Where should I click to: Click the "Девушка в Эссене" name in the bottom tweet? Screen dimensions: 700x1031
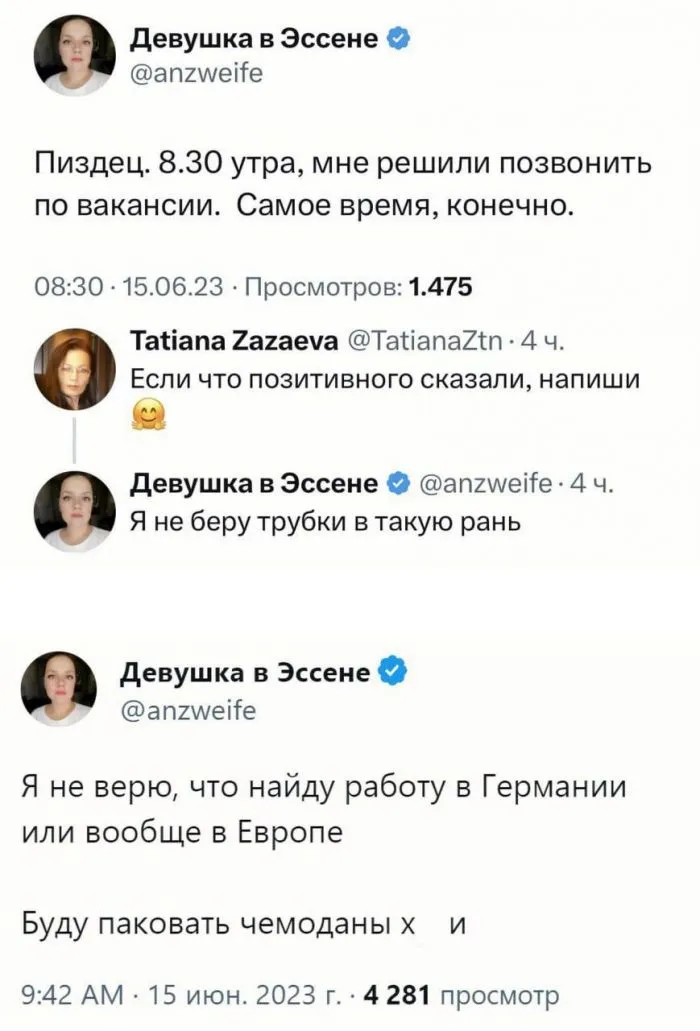coord(245,673)
